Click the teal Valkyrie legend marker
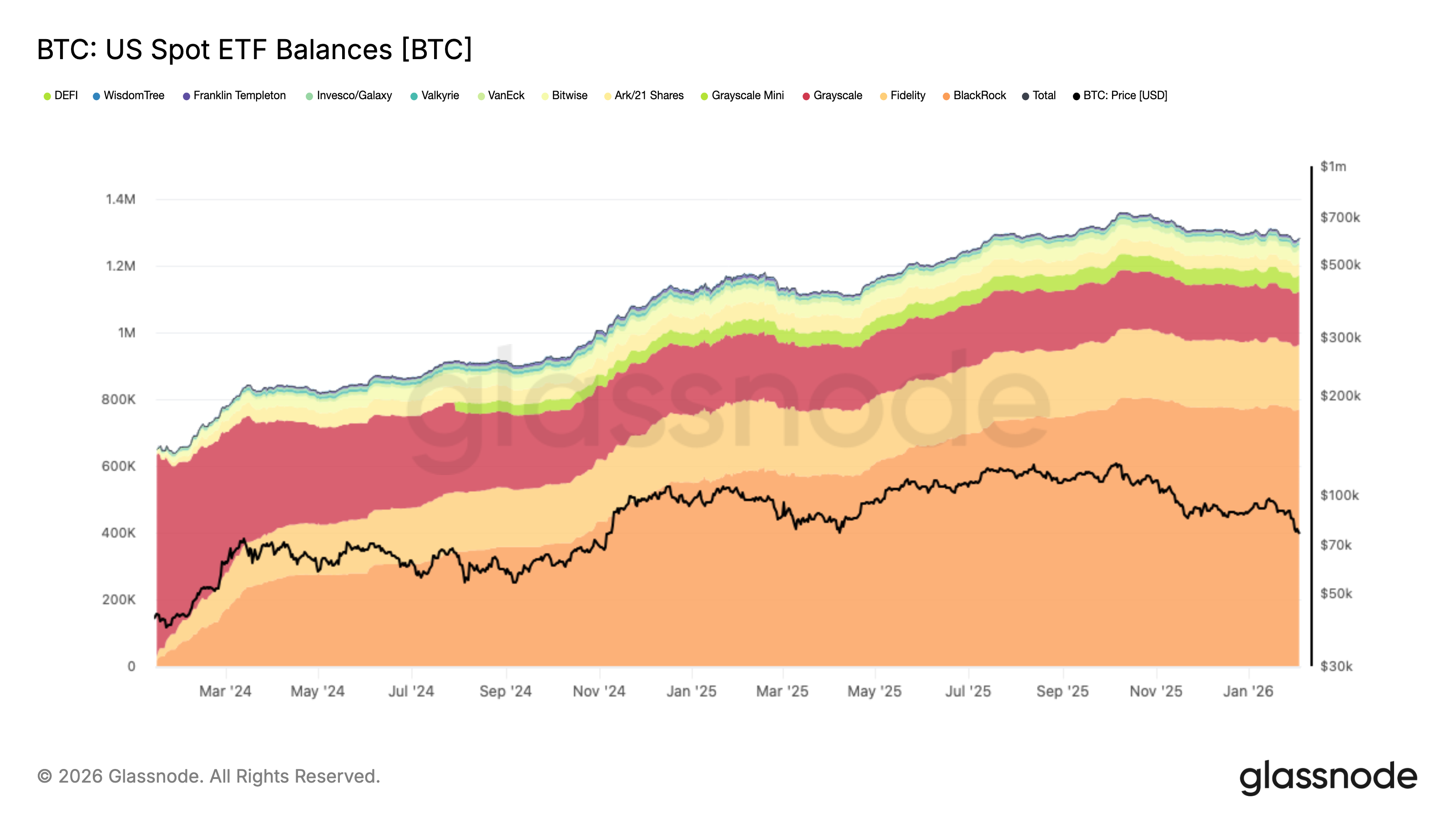The width and height of the screenshot is (1456, 819). (415, 96)
